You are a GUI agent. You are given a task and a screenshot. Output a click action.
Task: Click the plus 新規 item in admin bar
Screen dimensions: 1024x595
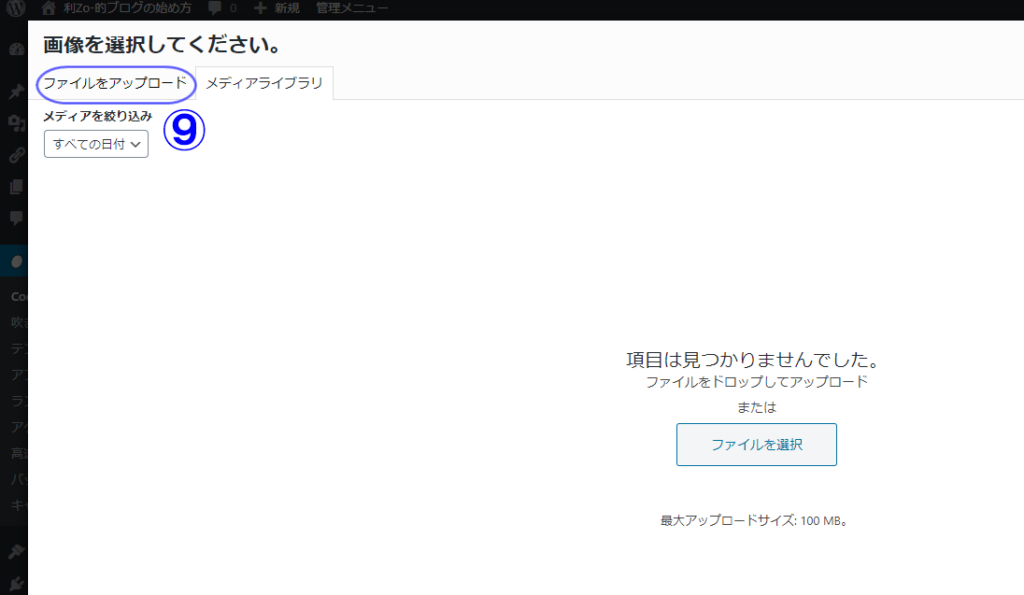[276, 8]
